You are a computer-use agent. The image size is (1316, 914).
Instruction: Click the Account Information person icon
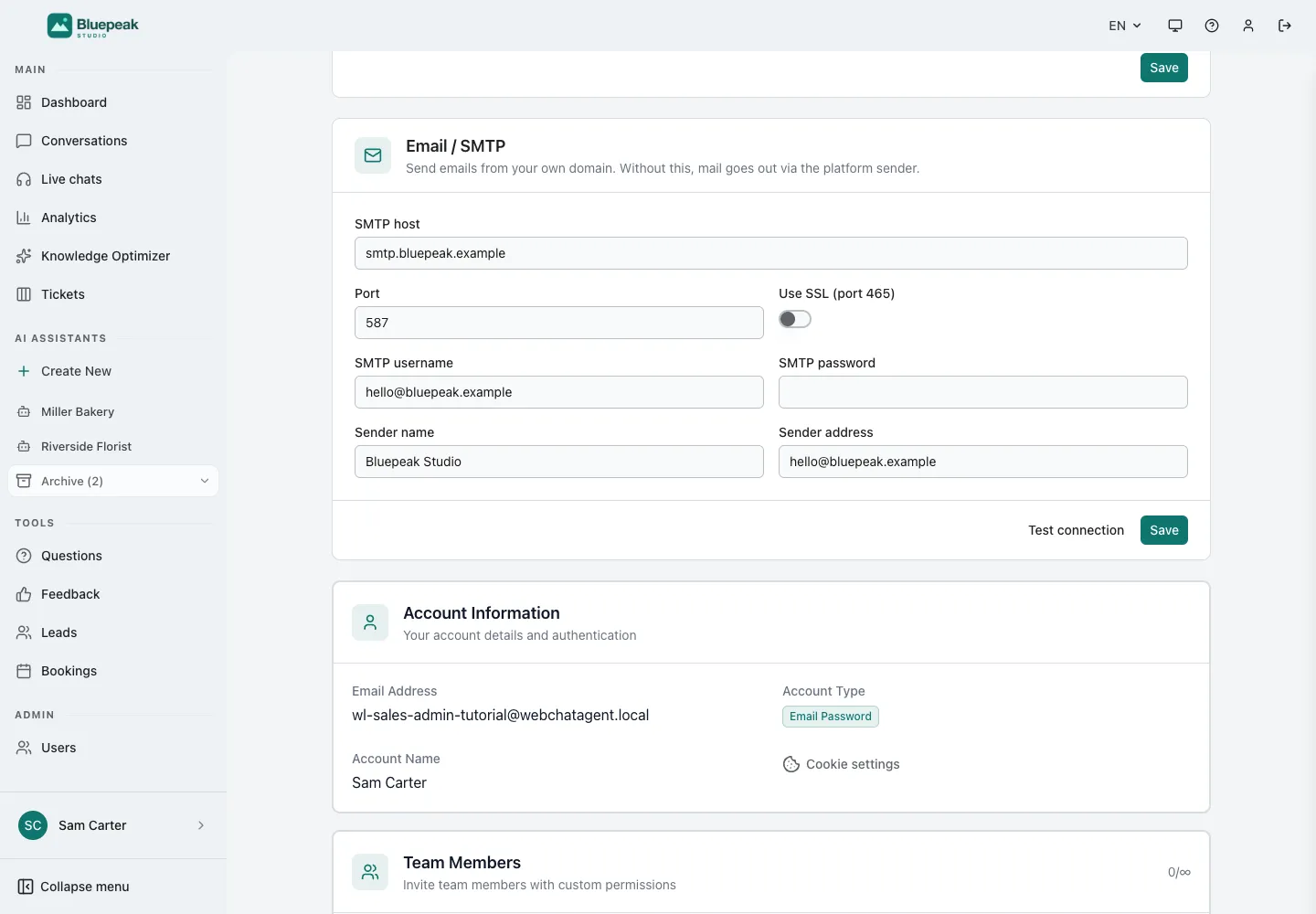click(370, 622)
